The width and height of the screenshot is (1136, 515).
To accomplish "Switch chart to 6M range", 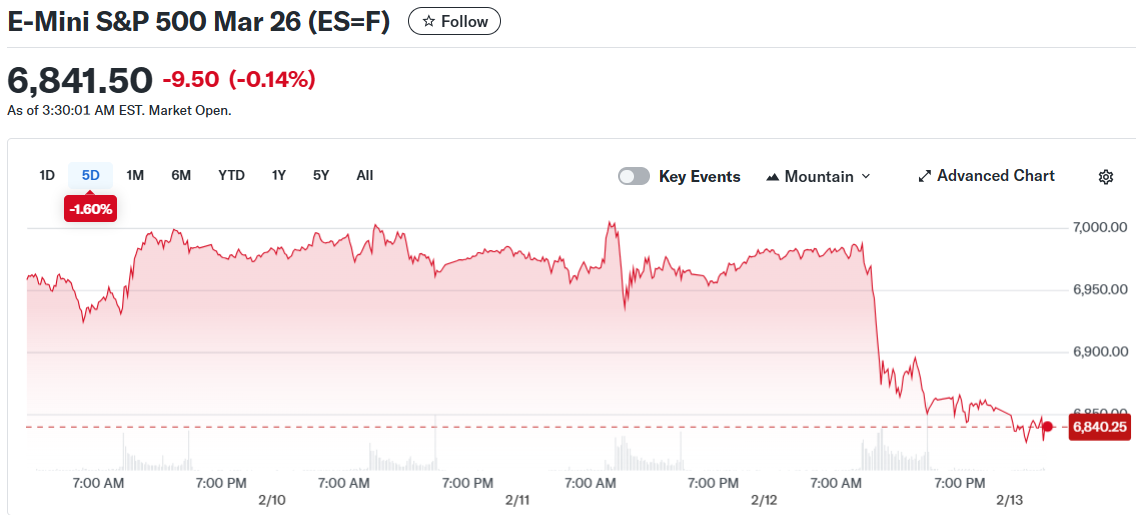I will pyautogui.click(x=181, y=175).
